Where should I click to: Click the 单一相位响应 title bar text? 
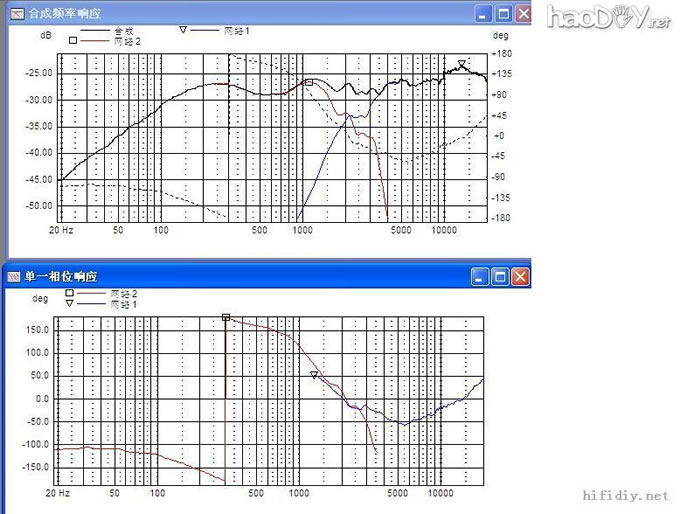[x=58, y=275]
